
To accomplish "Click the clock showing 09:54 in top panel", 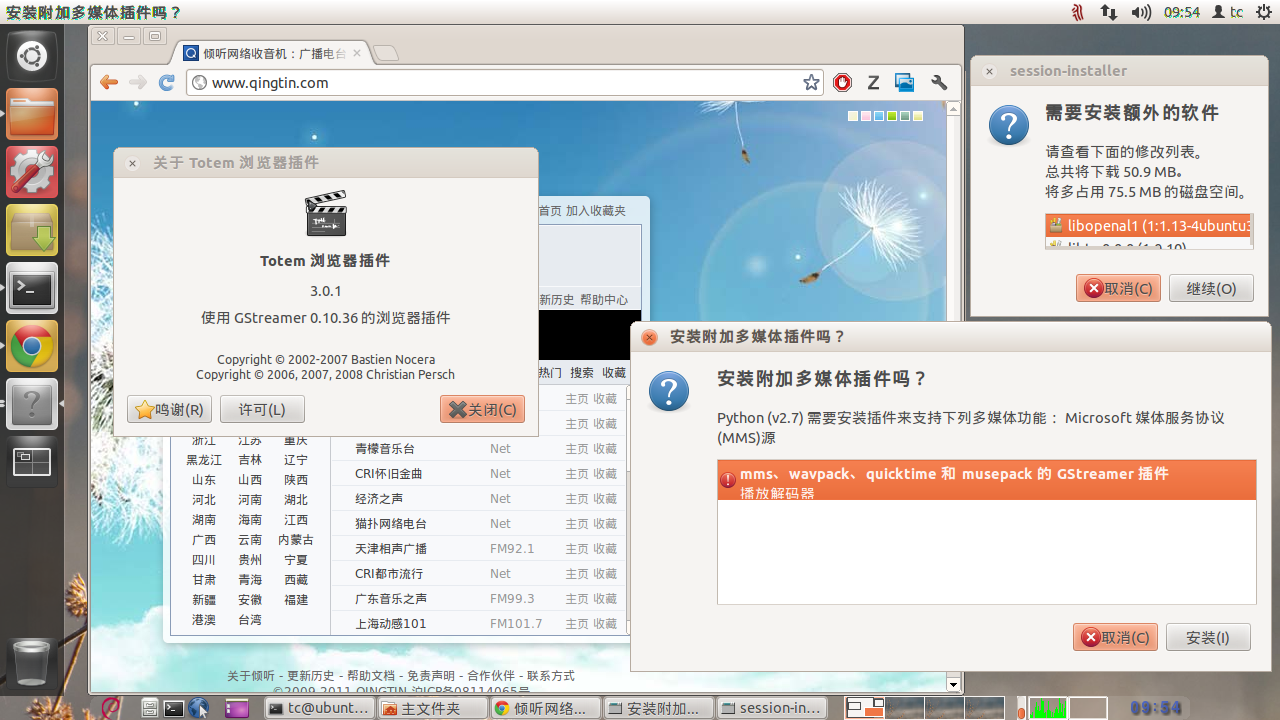I will click(x=1181, y=12).
